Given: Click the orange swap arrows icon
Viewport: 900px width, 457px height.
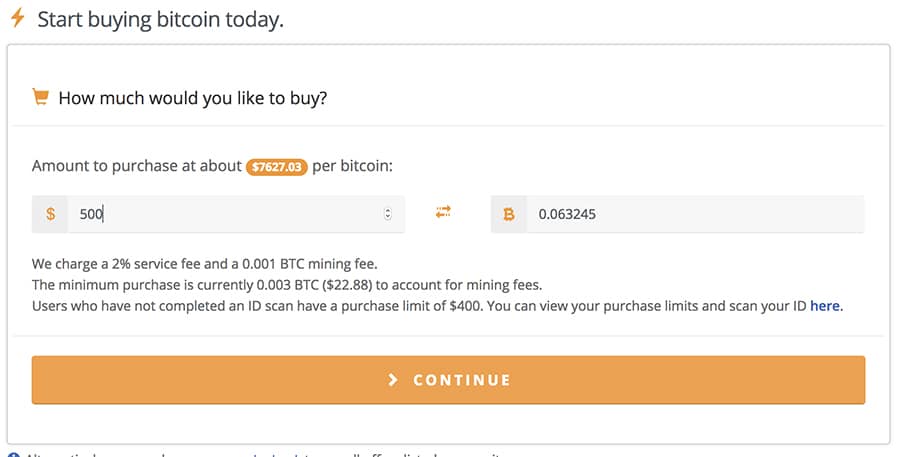Looking at the screenshot, I should click(443, 212).
